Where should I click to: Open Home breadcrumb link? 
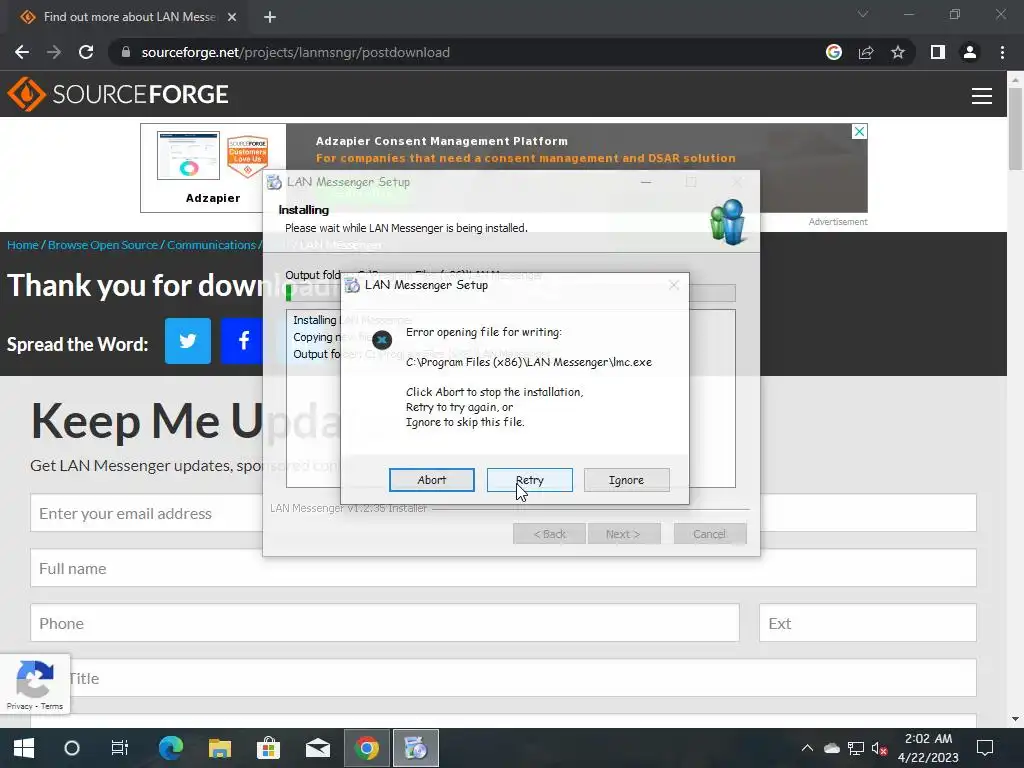23,245
